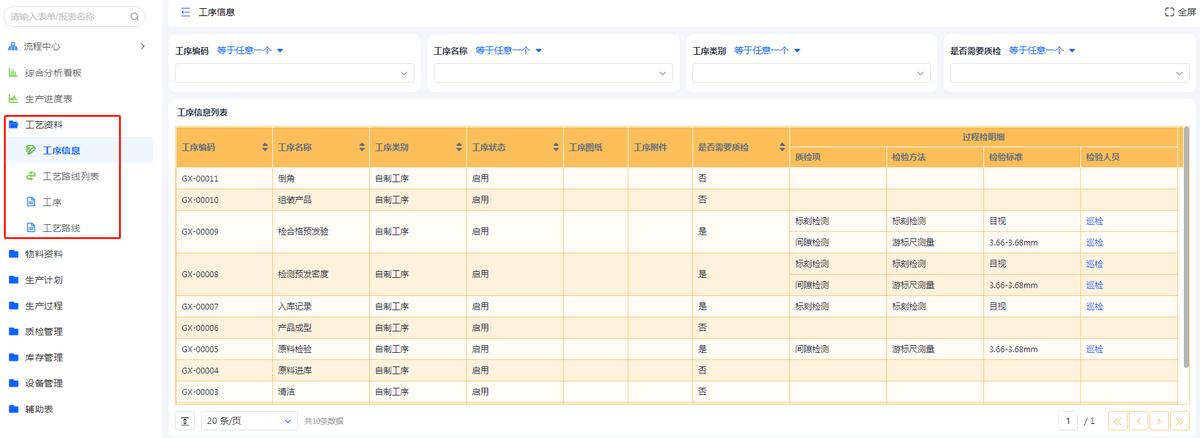Image resolution: width=1200 pixels, height=438 pixels.
Task: Click cell GX-00008
Action: [x=223, y=274]
